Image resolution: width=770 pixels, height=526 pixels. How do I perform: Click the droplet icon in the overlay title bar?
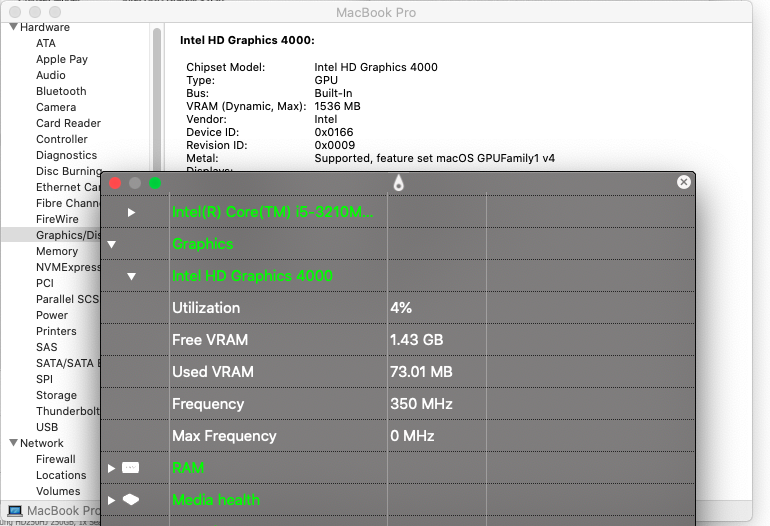tap(398, 183)
